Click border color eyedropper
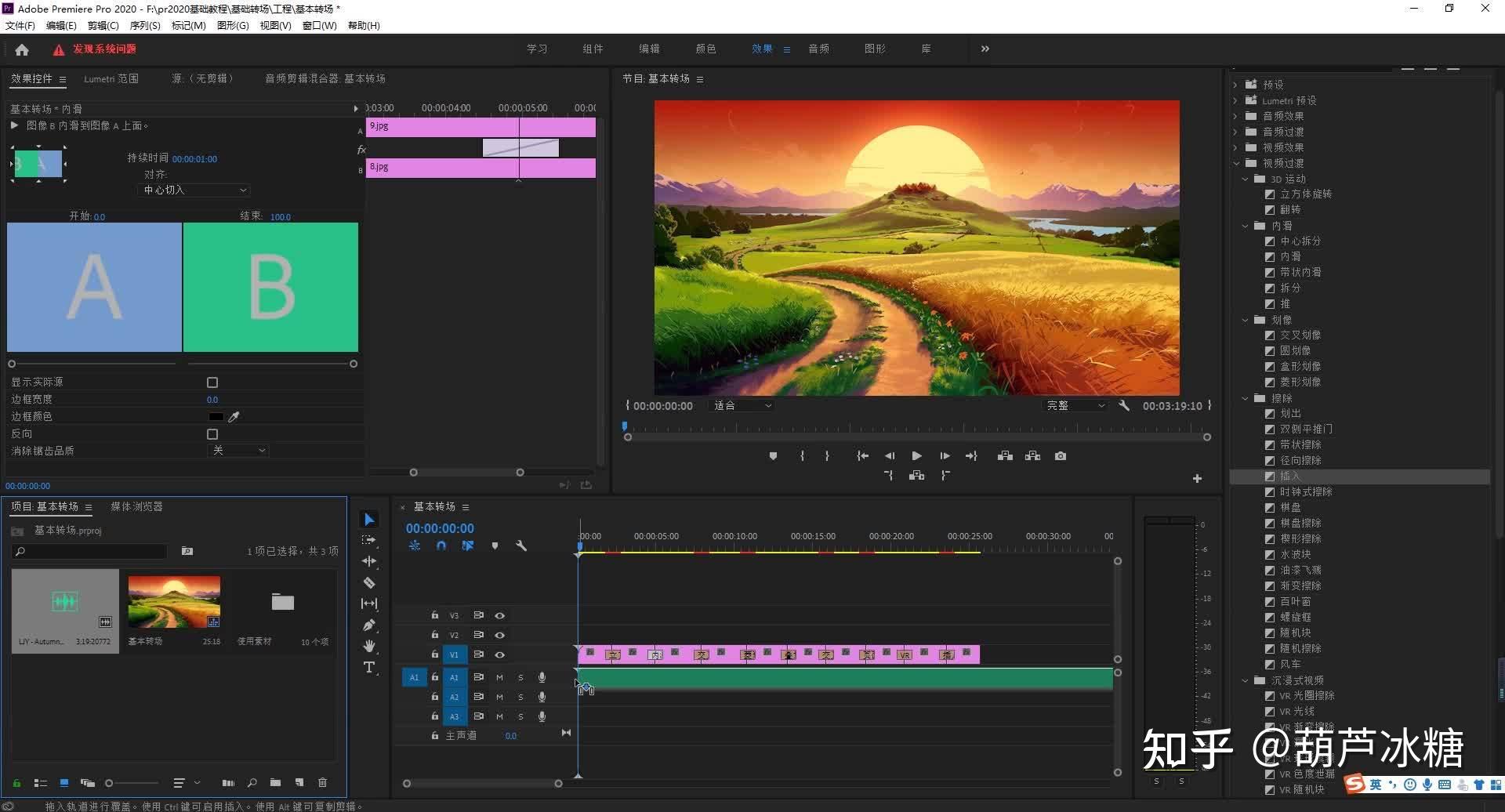The image size is (1505, 812). coord(234,417)
